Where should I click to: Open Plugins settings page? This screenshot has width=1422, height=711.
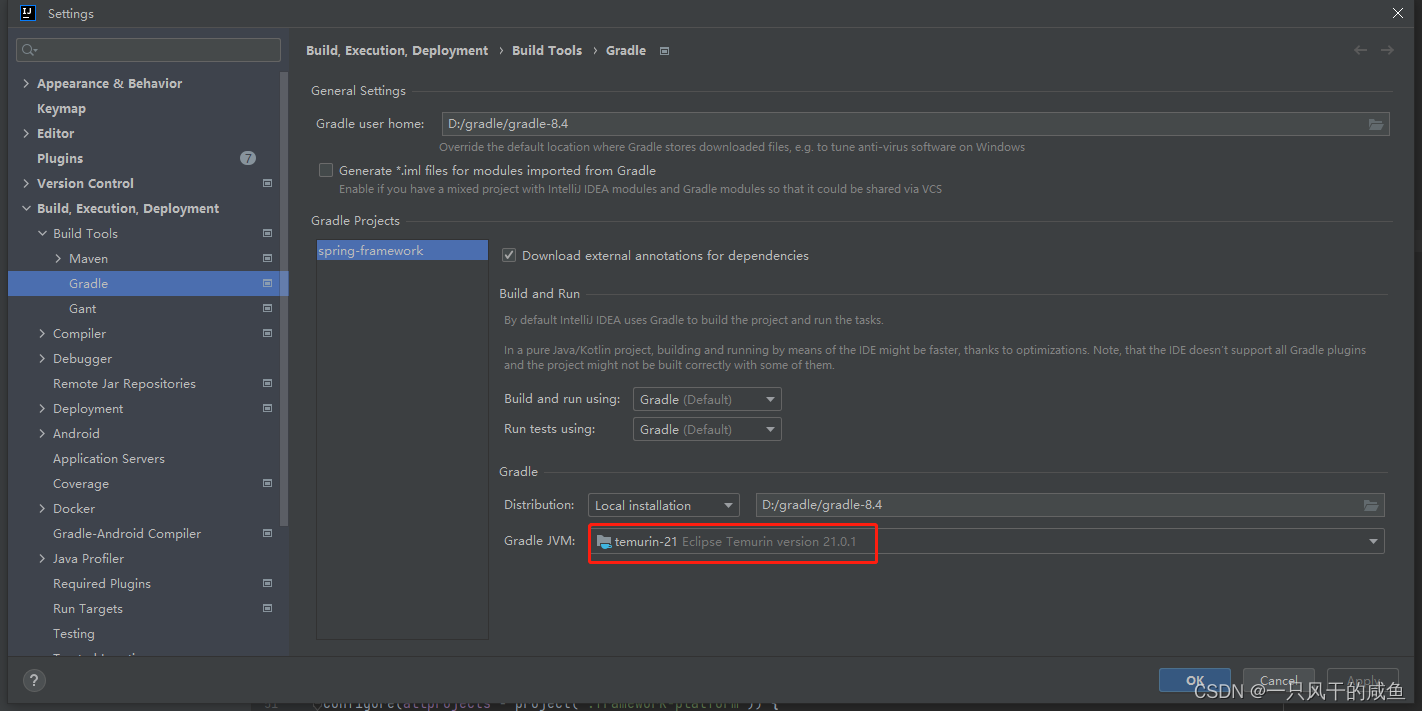point(60,158)
